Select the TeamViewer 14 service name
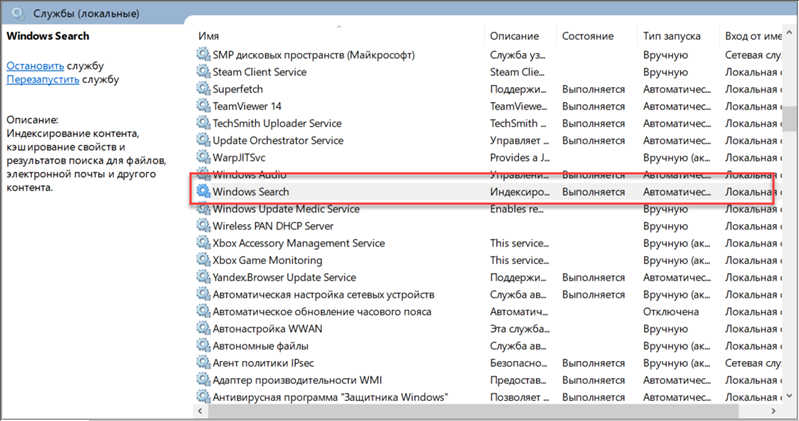Image resolution: width=799 pixels, height=421 pixels. 247,106
